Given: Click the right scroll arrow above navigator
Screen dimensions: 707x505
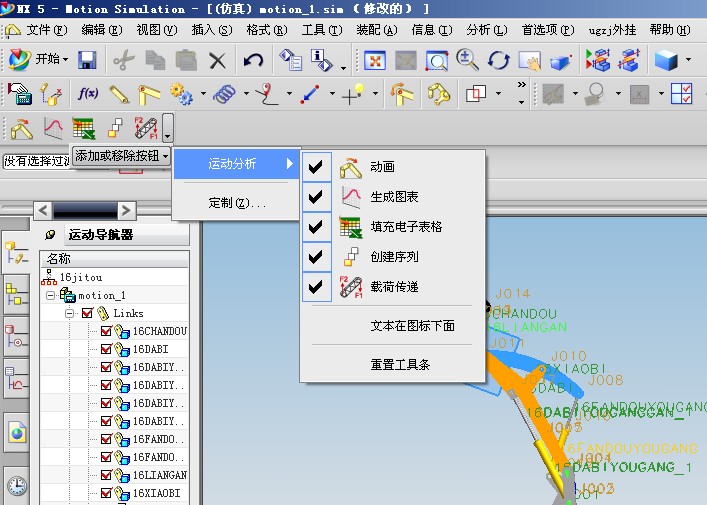Looking at the screenshot, I should 127,210.
